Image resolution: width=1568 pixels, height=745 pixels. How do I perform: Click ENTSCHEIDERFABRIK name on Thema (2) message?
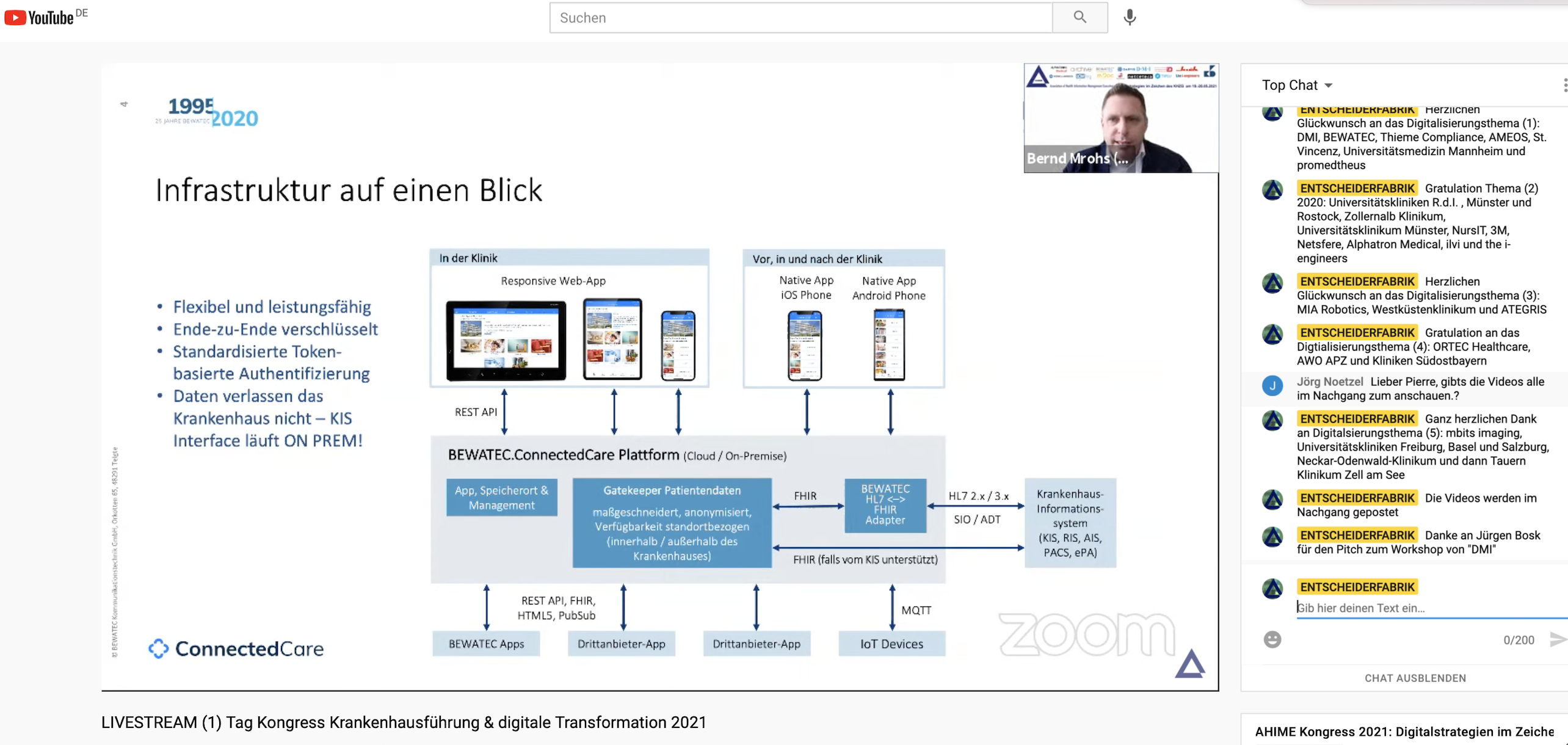[1357, 189]
